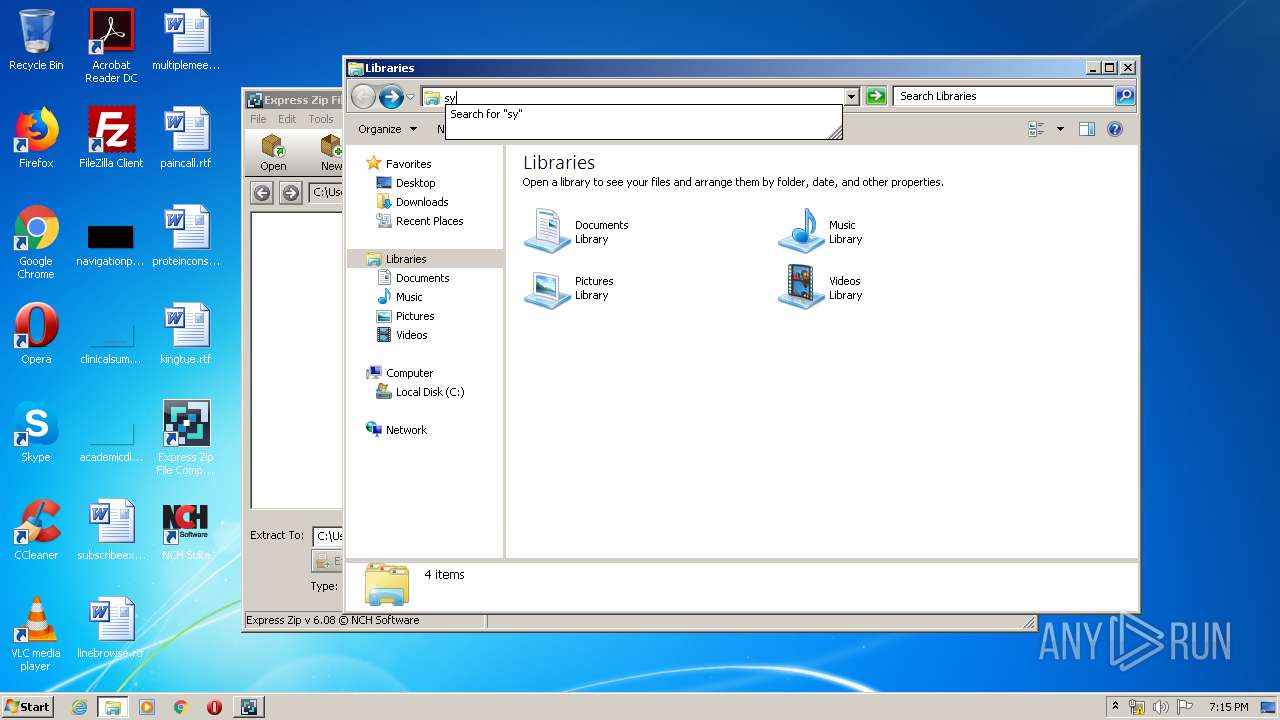Open Tools menu in Express Zip

point(321,119)
